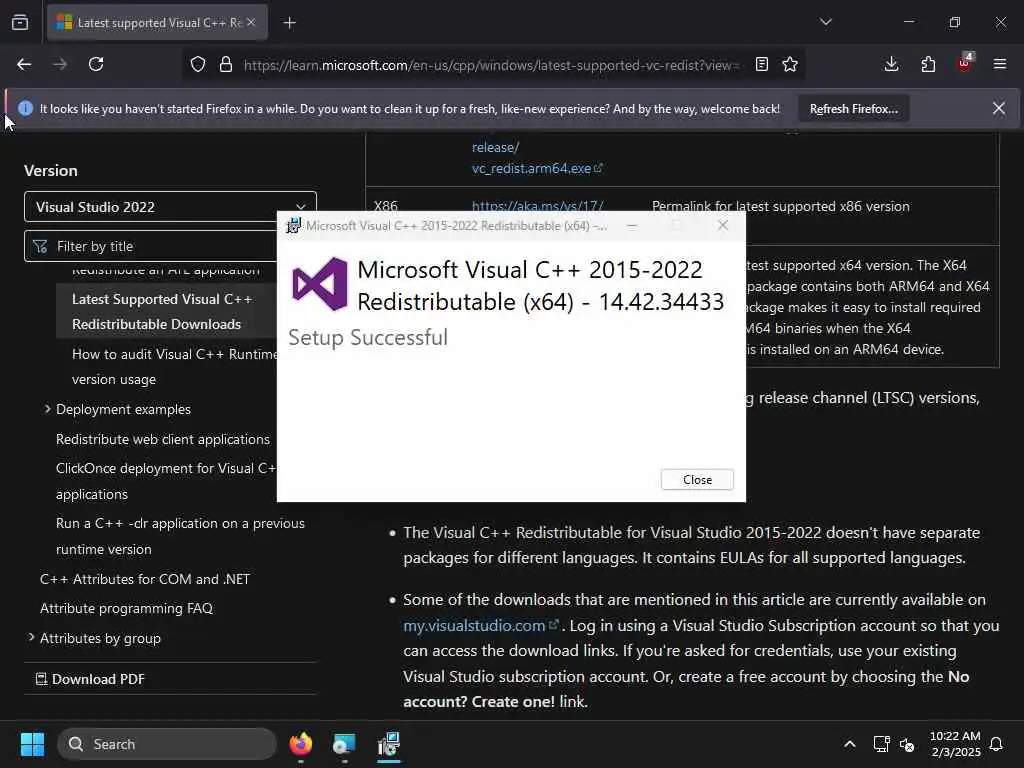Dismiss the Firefox refresh notification bar

pos(999,108)
